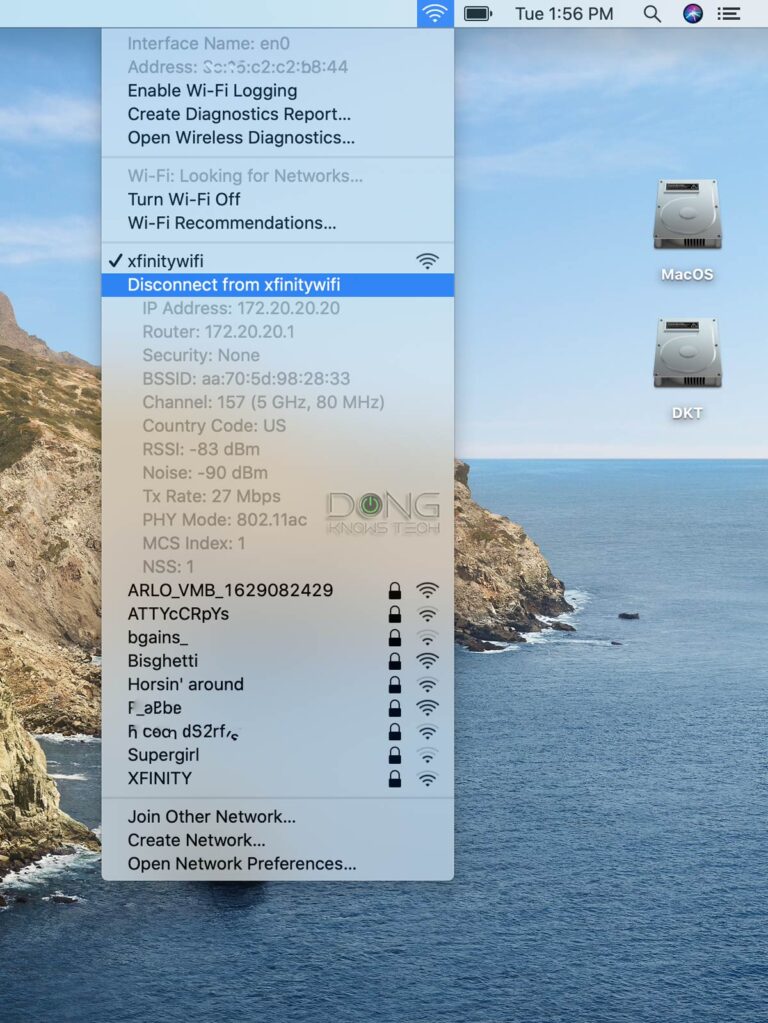Click lock icon for Bisghetti
The height and width of the screenshot is (1023, 768).
(395, 661)
